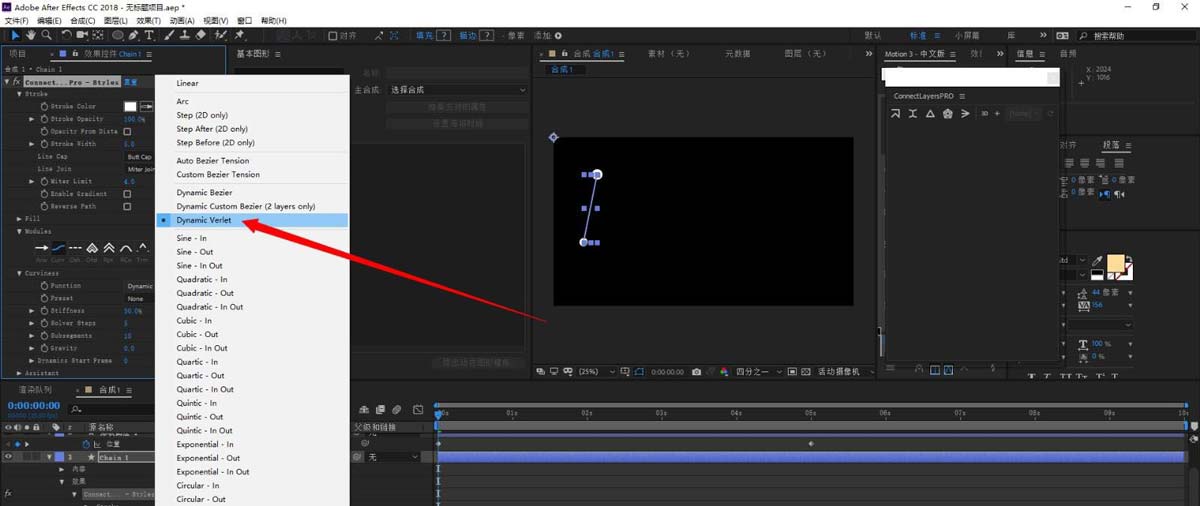
Task: Open the 合成(C) menu
Action: coord(81,20)
